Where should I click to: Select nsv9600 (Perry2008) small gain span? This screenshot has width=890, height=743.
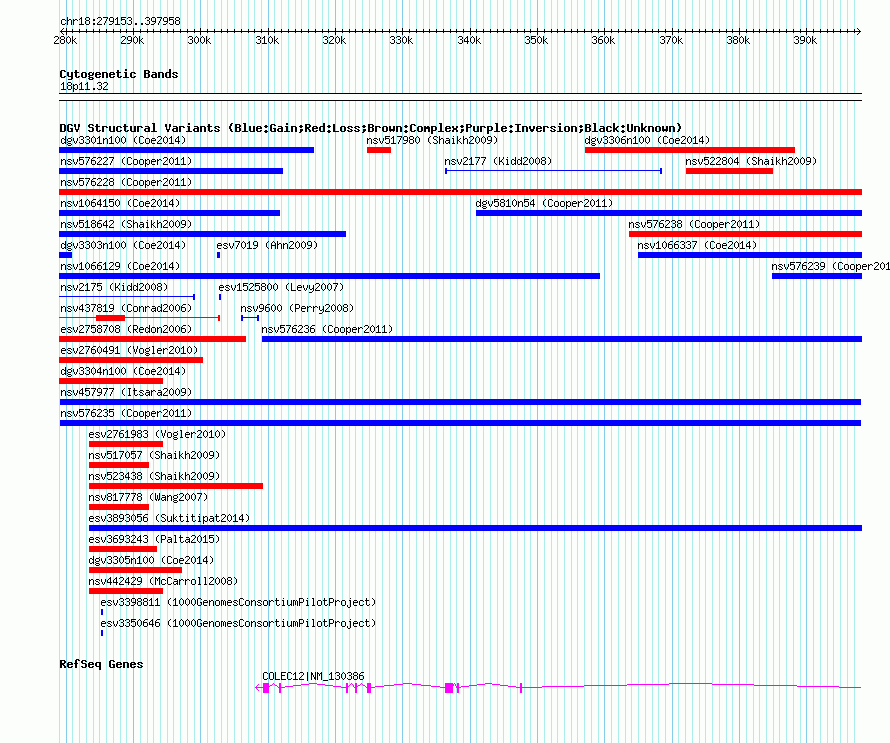coord(250,318)
